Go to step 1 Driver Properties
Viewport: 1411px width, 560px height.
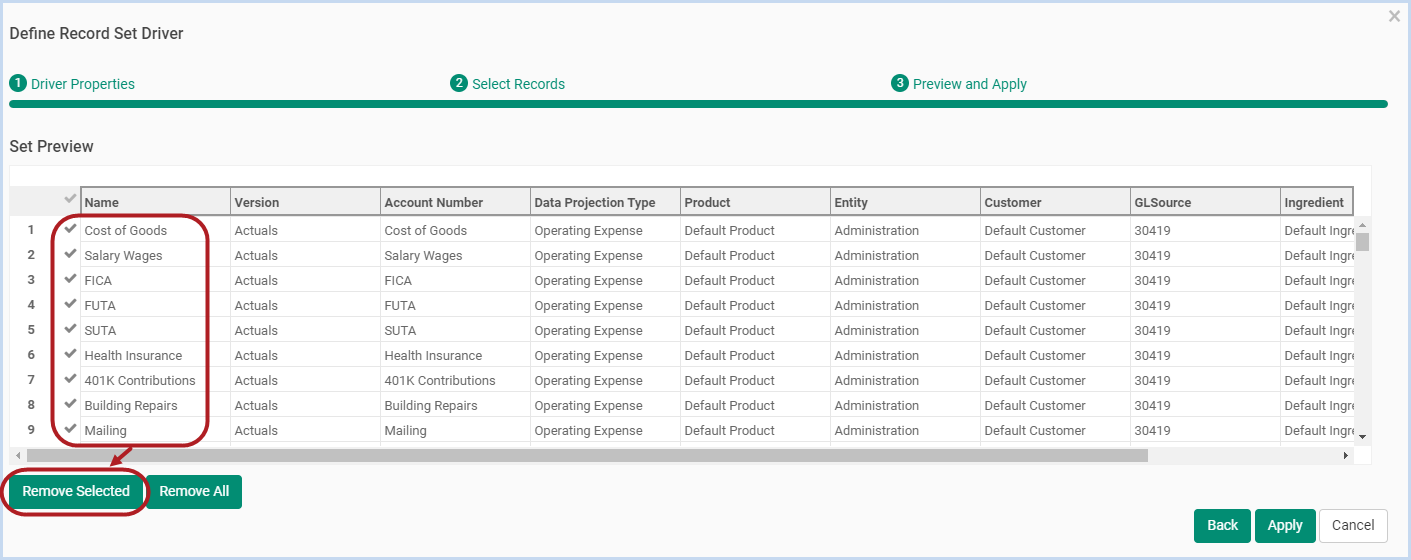pyautogui.click(x=72, y=84)
